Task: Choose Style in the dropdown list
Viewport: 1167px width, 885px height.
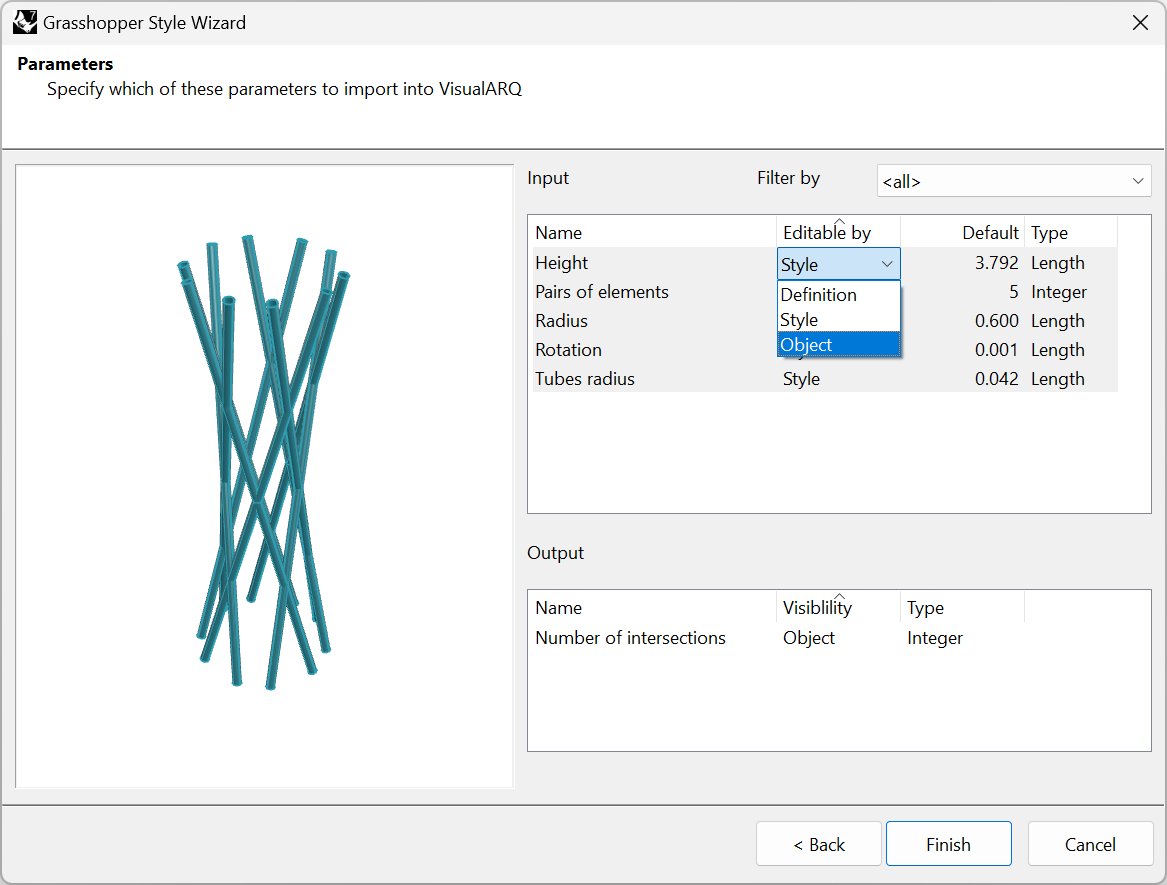Action: tap(839, 320)
